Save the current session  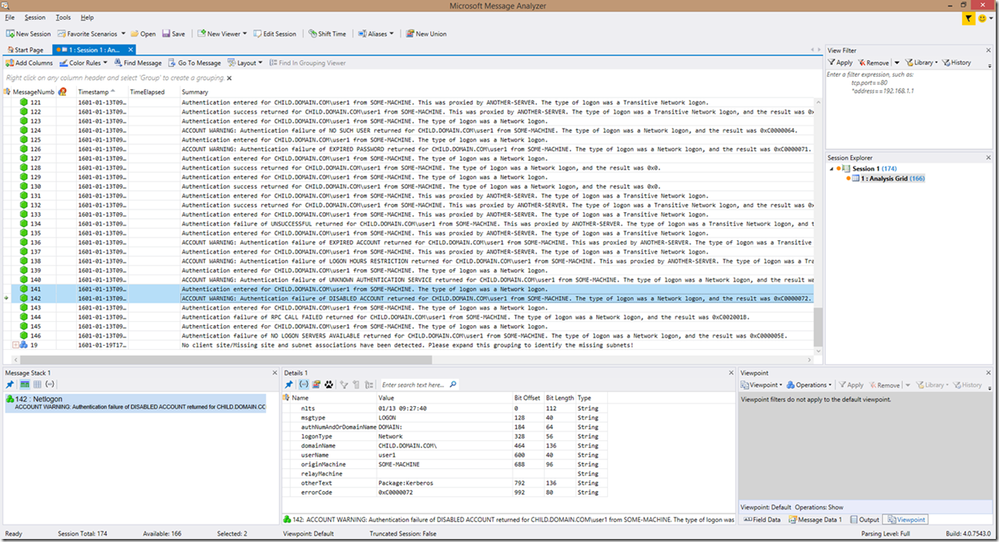coord(173,34)
